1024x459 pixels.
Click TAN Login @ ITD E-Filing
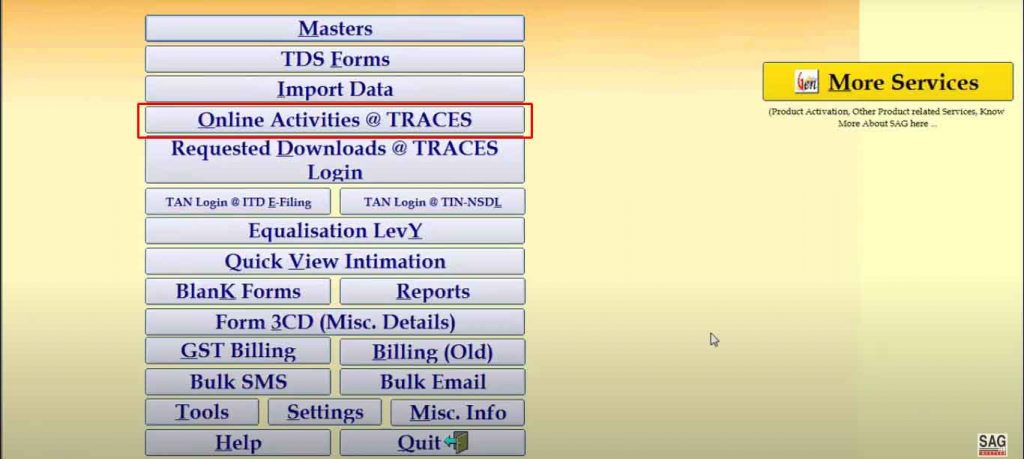pyautogui.click(x=238, y=202)
